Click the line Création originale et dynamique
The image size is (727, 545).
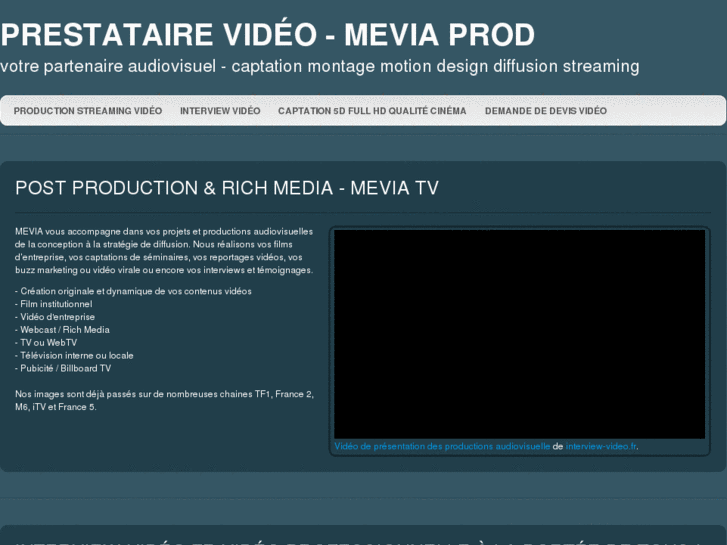pyautogui.click(x=134, y=291)
